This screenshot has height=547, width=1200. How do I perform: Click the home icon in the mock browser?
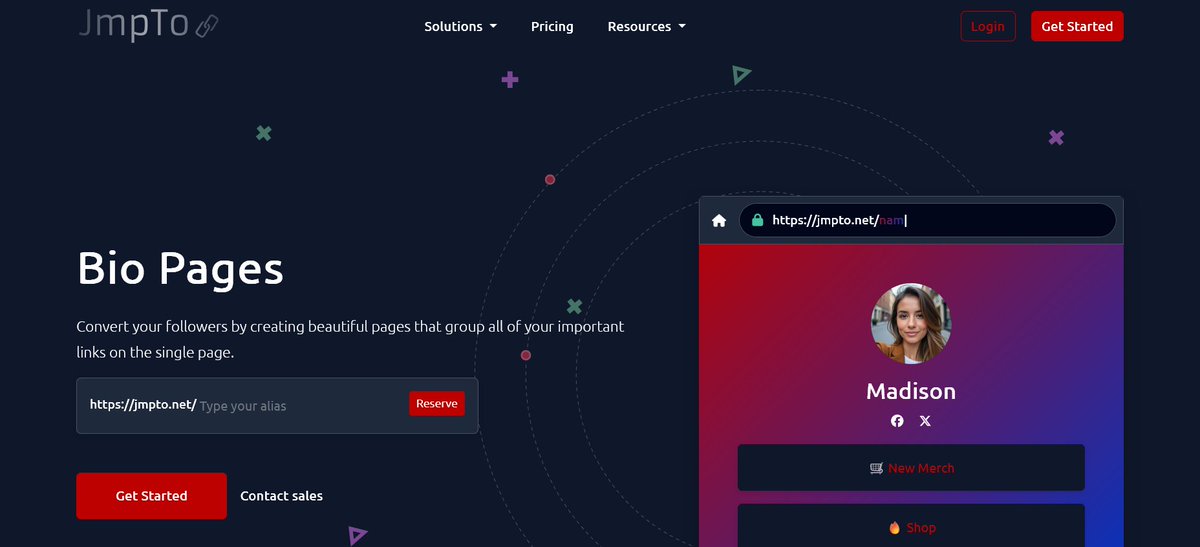[719, 221]
